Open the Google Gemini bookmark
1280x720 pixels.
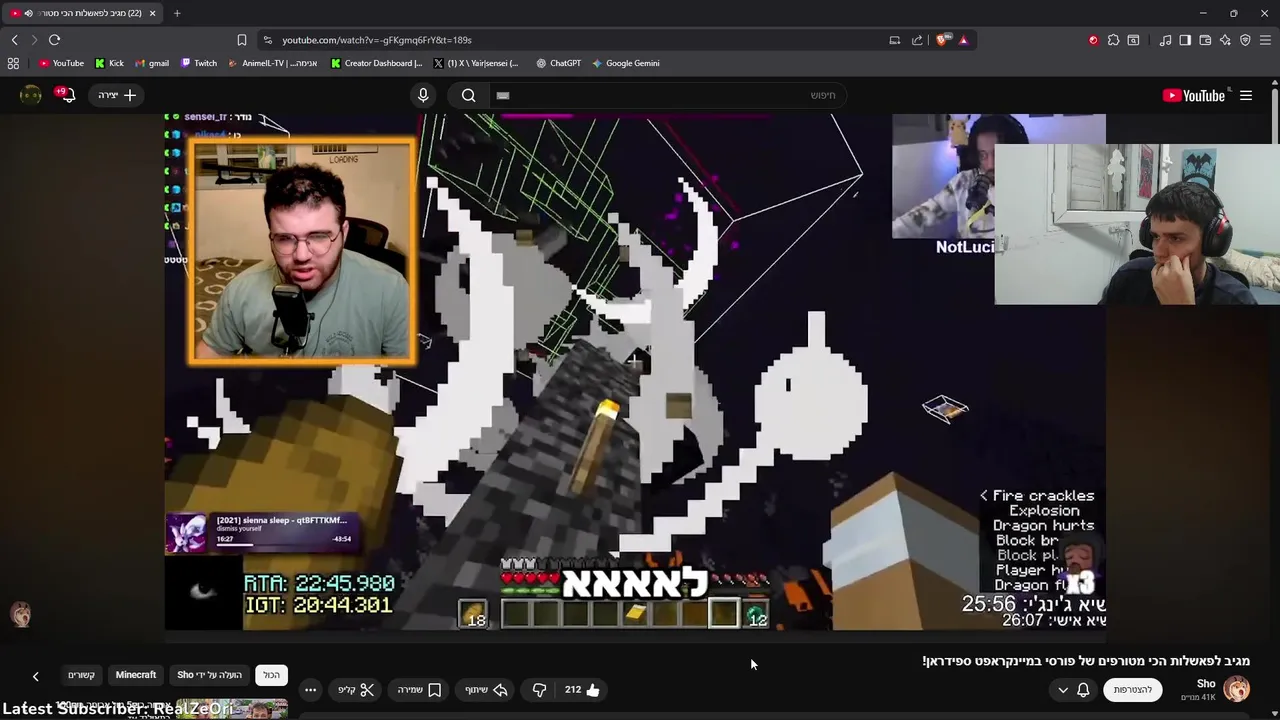[625, 63]
